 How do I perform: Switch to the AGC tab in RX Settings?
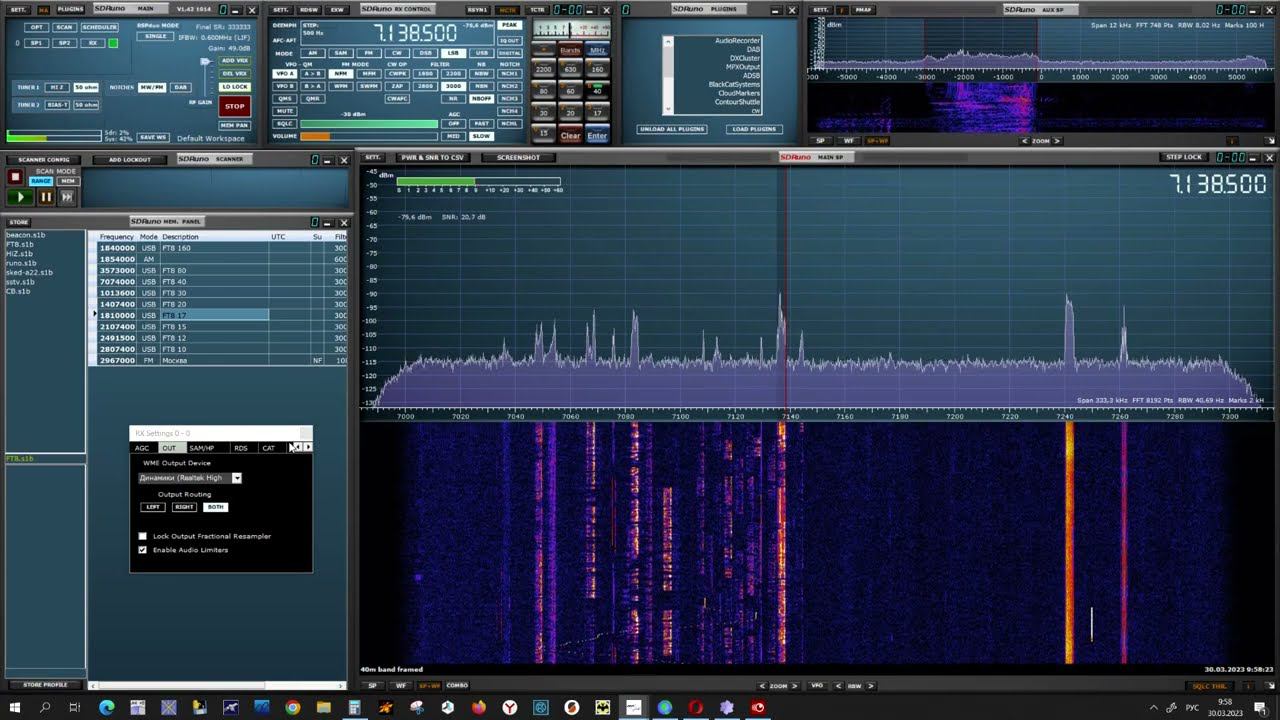(142, 448)
